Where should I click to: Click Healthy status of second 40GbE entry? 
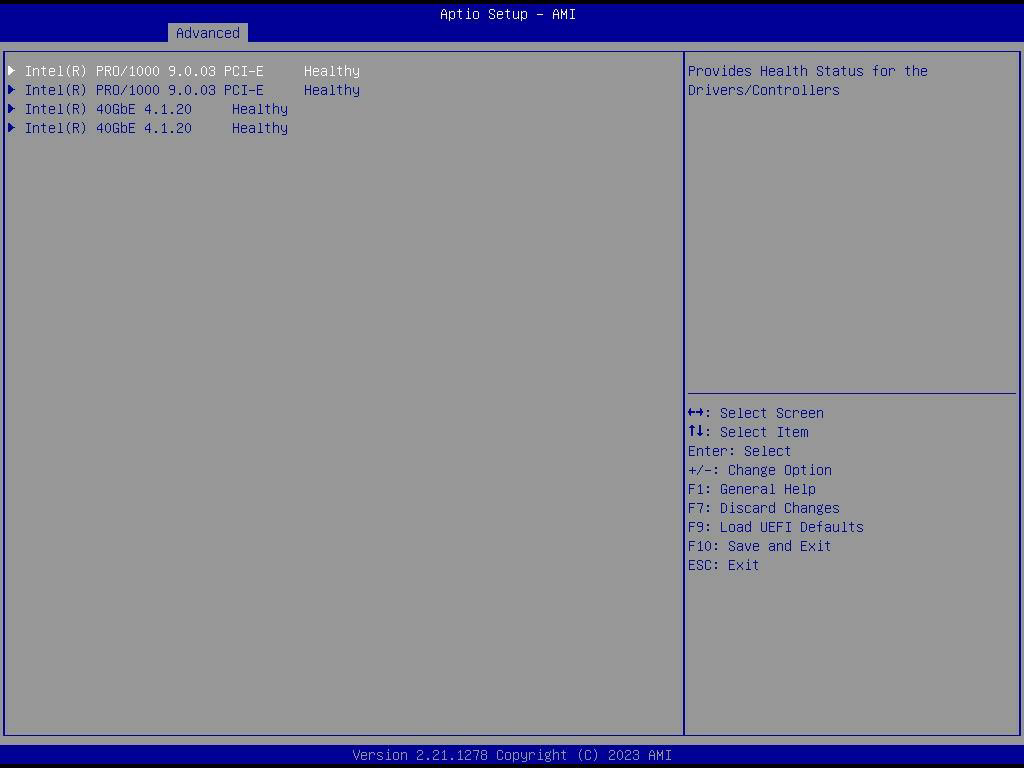click(x=259, y=128)
